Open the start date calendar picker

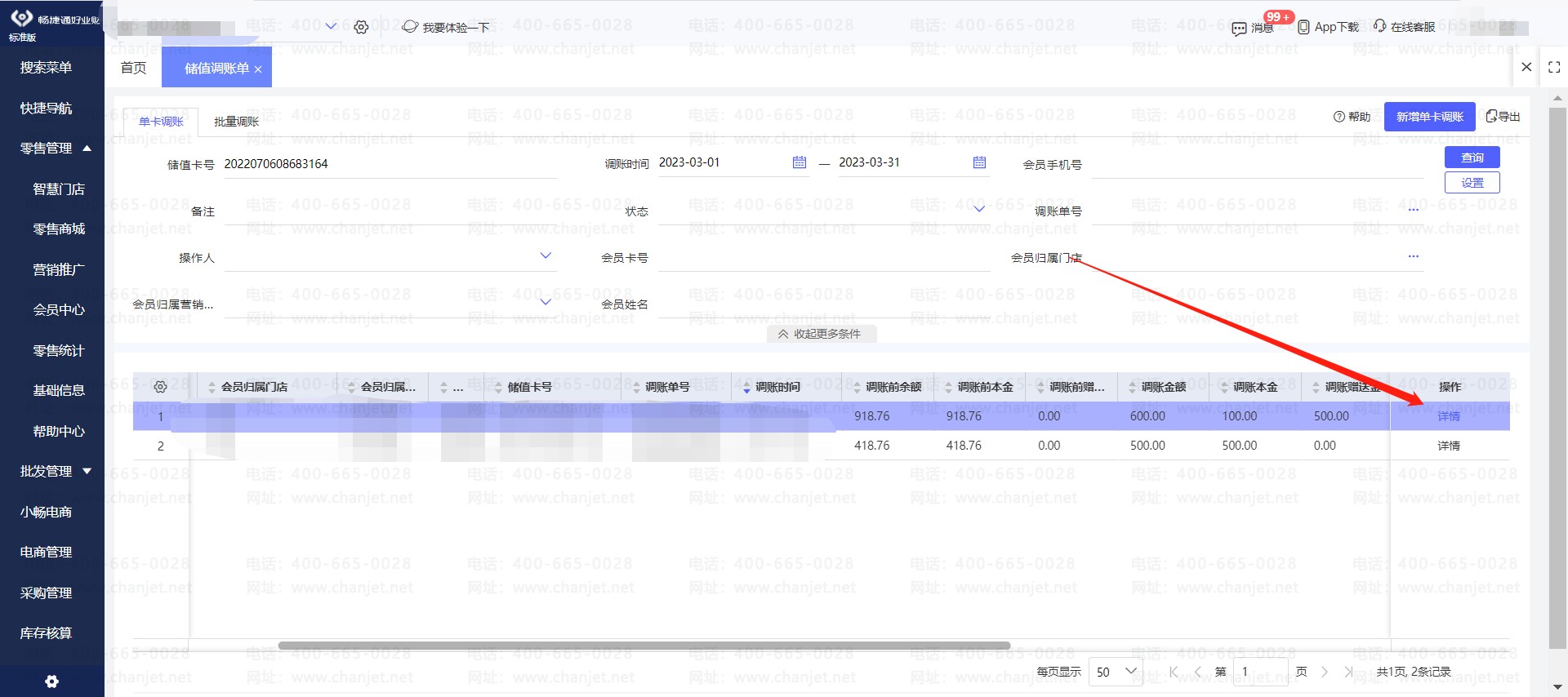800,162
